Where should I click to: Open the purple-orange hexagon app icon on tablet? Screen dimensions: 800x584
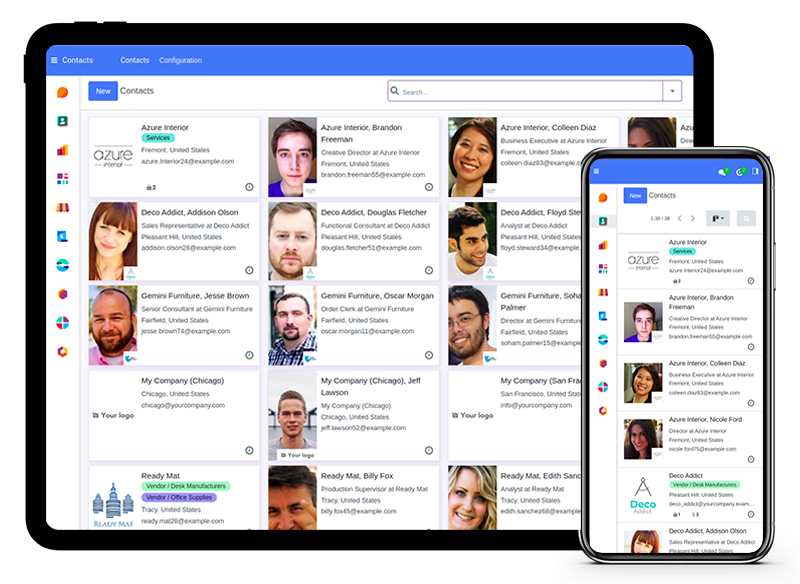pos(62,294)
